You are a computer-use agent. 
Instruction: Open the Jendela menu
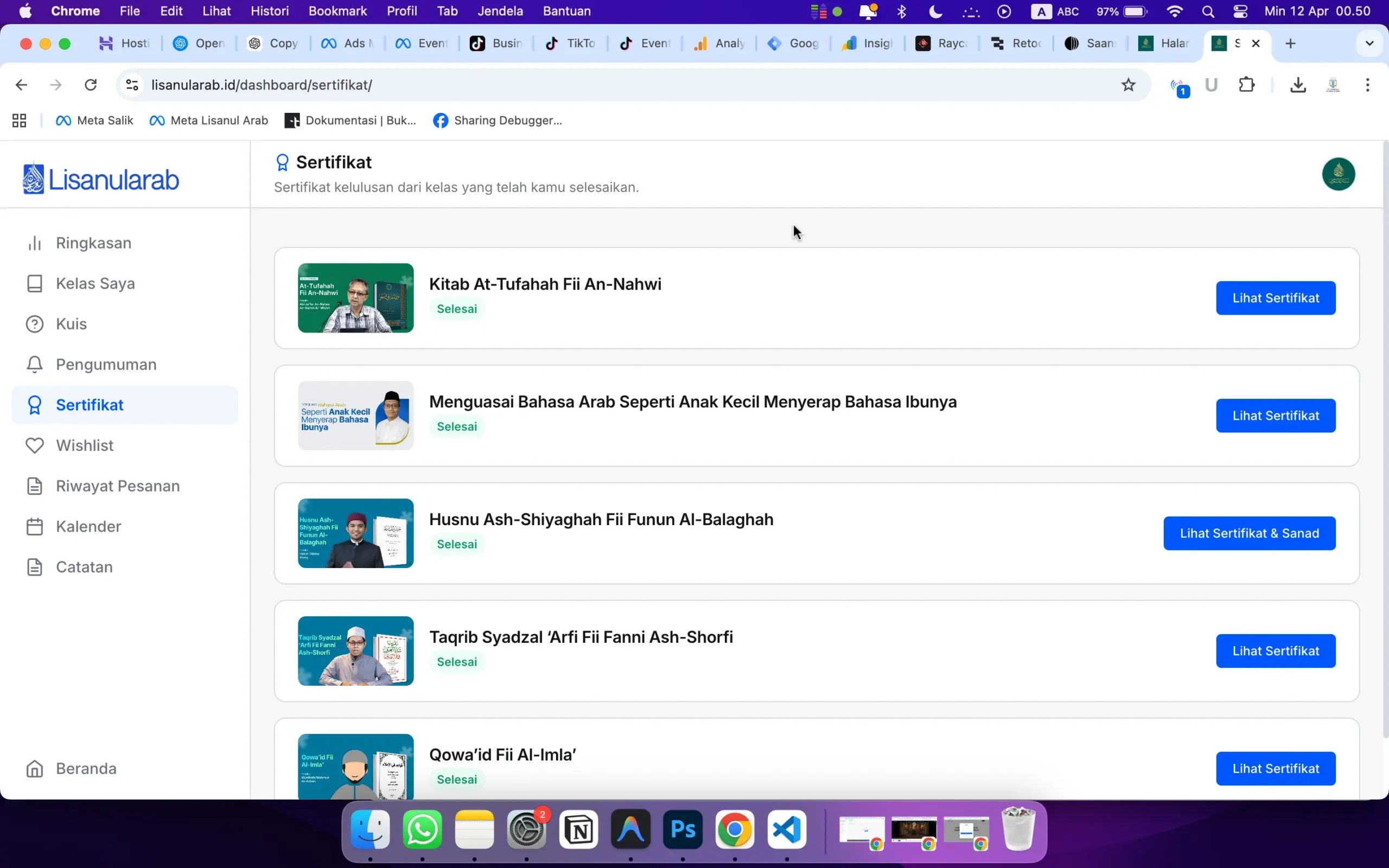click(x=500, y=11)
